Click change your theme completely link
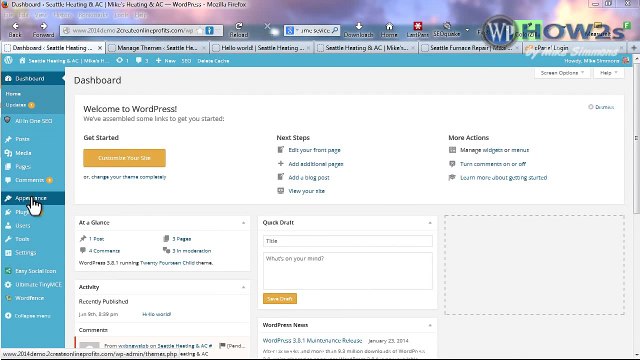640x360 pixels. pos(129,177)
